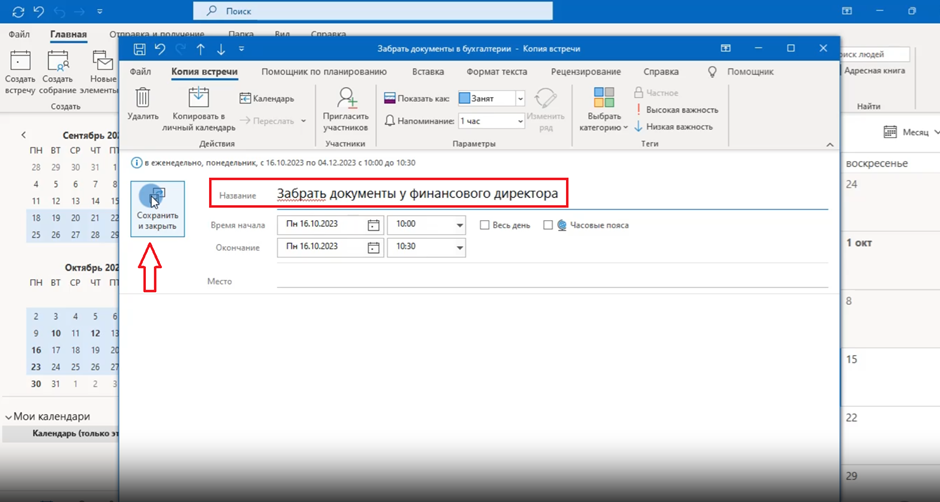The height and width of the screenshot is (502, 940).
Task: Open Calendar (Календарь) from the ribbon
Action: click(266, 98)
